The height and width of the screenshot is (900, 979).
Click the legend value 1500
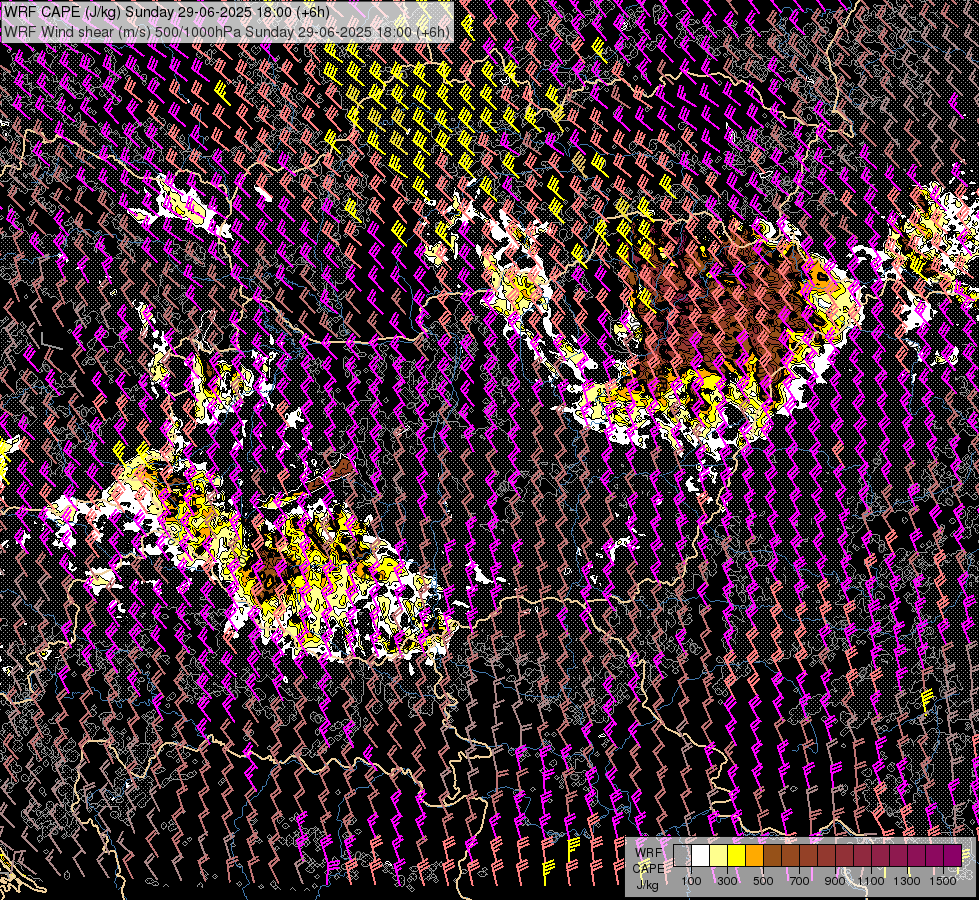pos(943,881)
